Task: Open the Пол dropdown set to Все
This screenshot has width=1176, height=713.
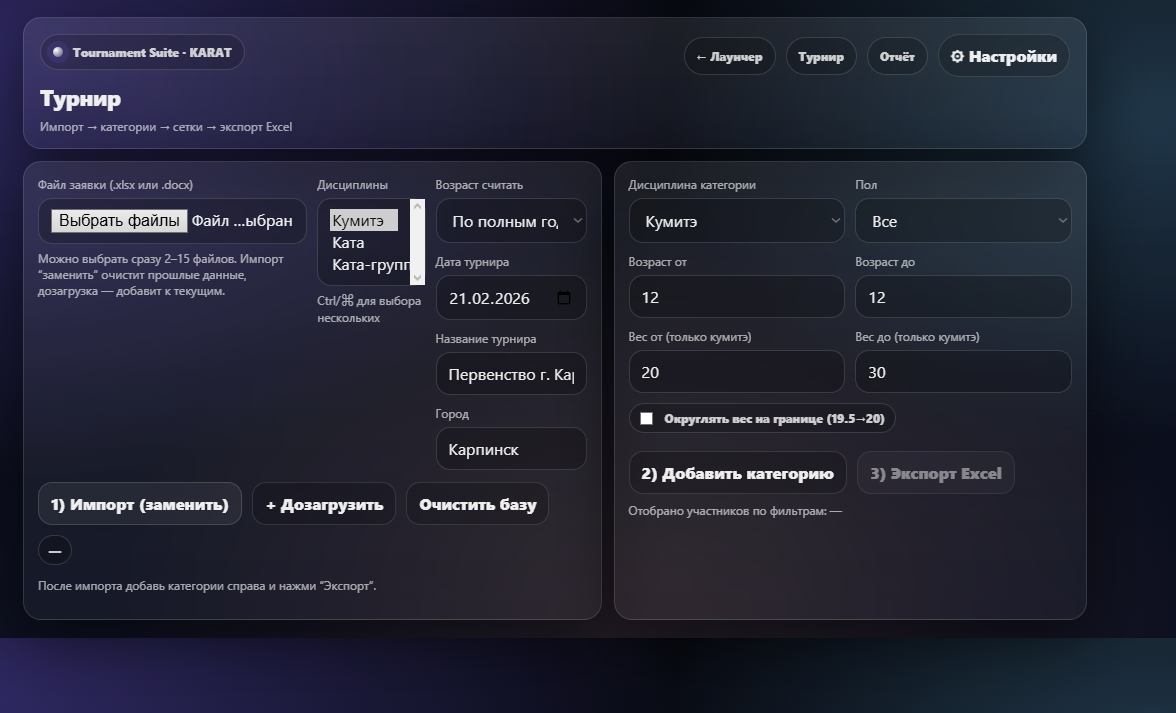Action: coord(962,221)
